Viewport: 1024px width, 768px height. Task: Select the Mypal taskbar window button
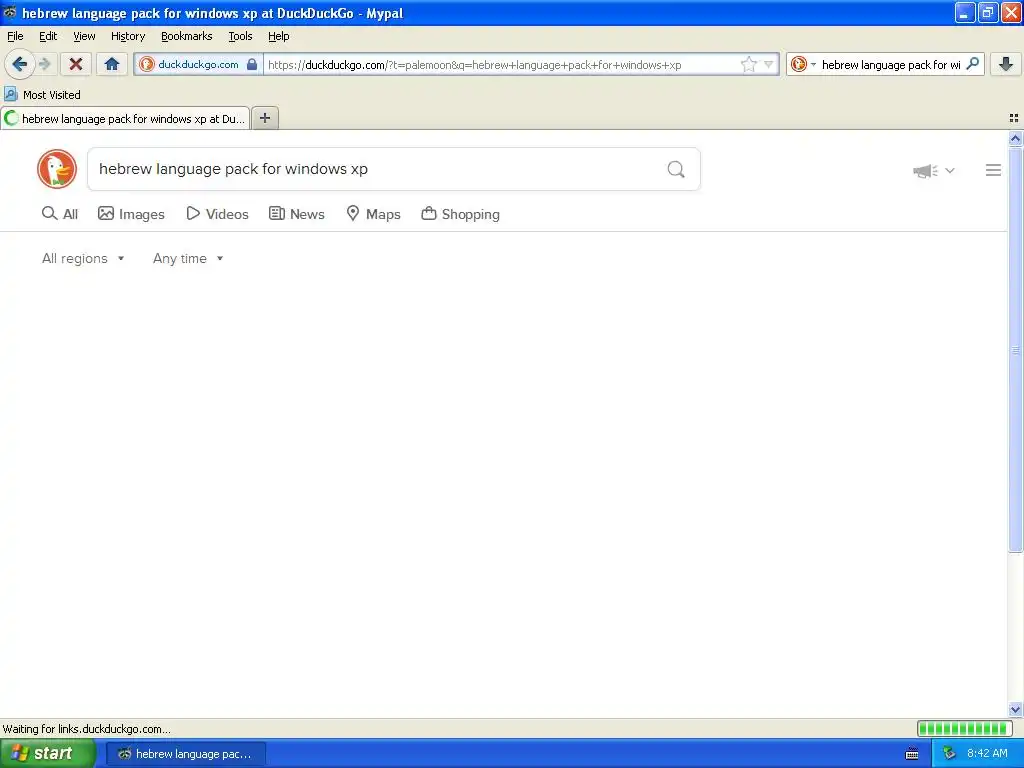click(185, 754)
